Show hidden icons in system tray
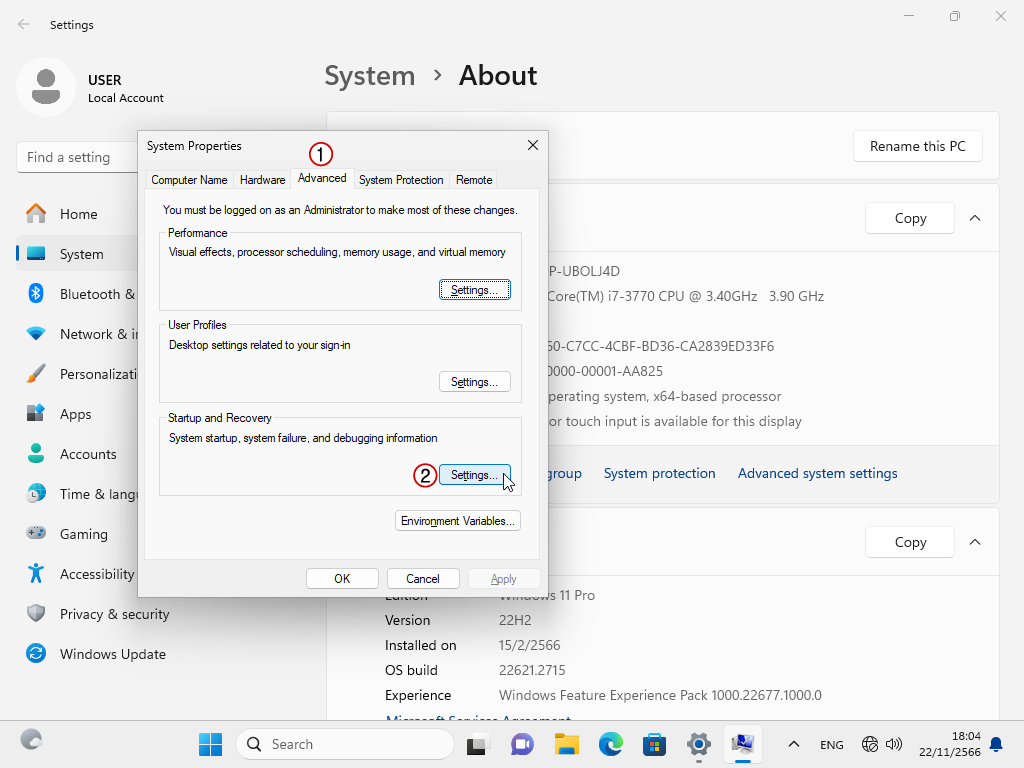1024x768 pixels. pyautogui.click(x=794, y=744)
